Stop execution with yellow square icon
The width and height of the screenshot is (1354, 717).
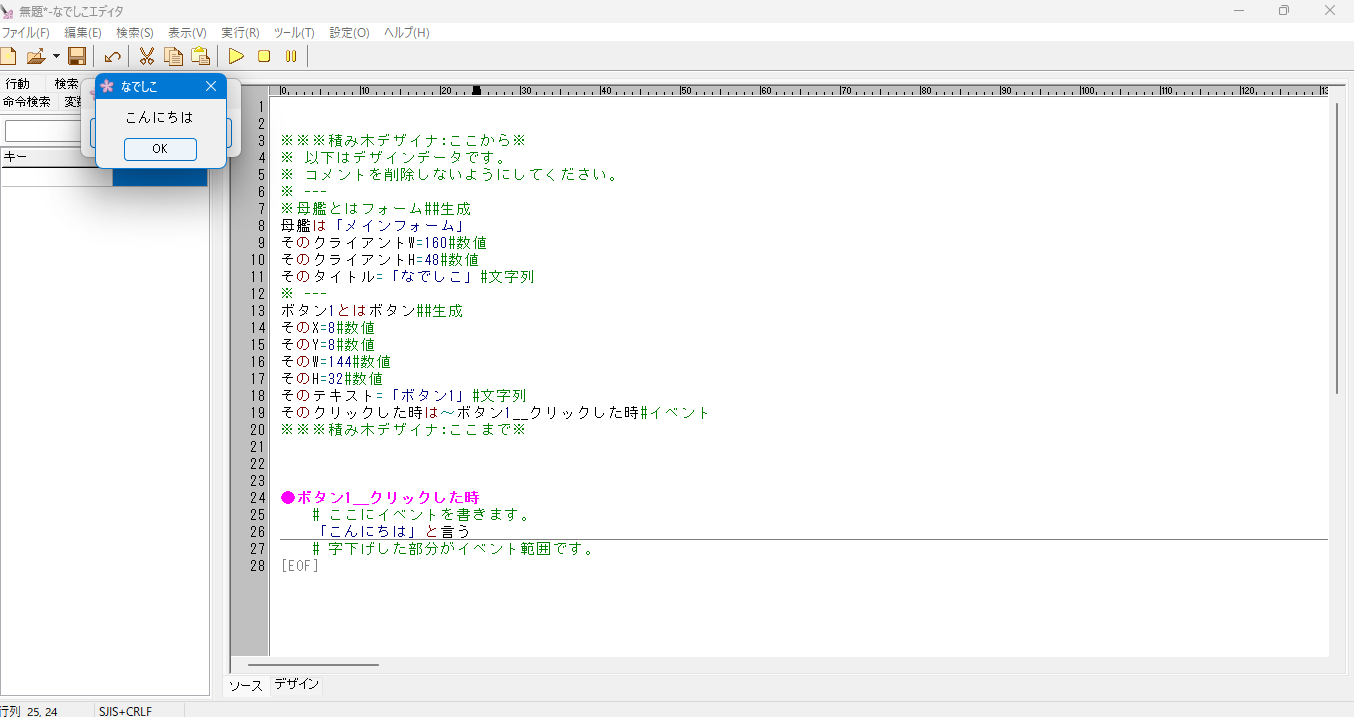[264, 56]
